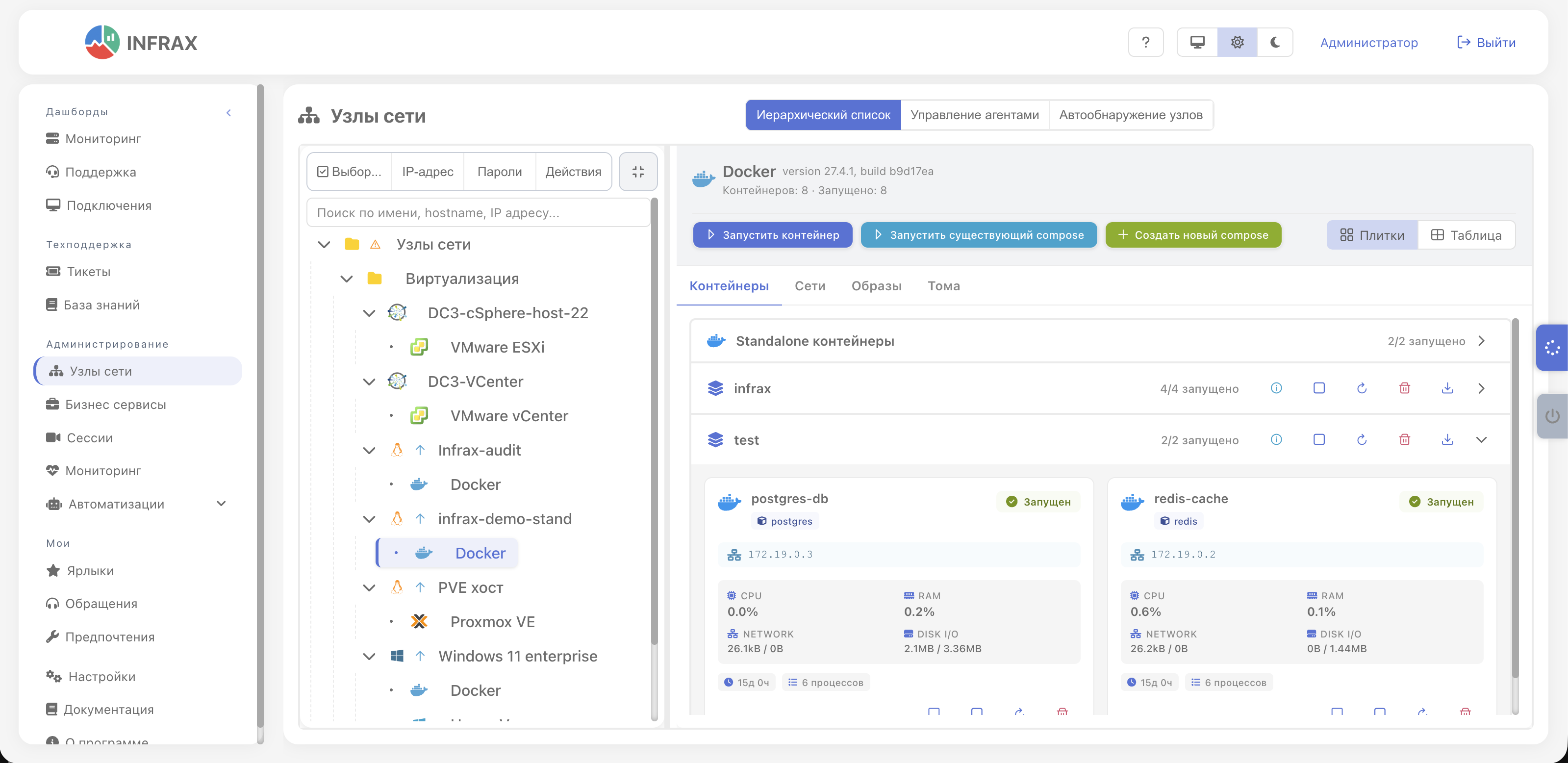Download the test compose stack file

[1447, 440]
